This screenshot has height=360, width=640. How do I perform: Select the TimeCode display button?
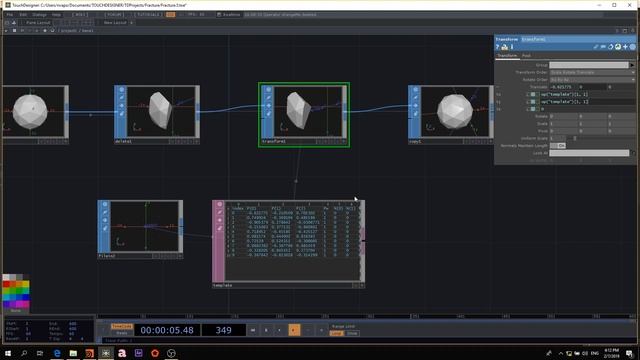(122, 327)
